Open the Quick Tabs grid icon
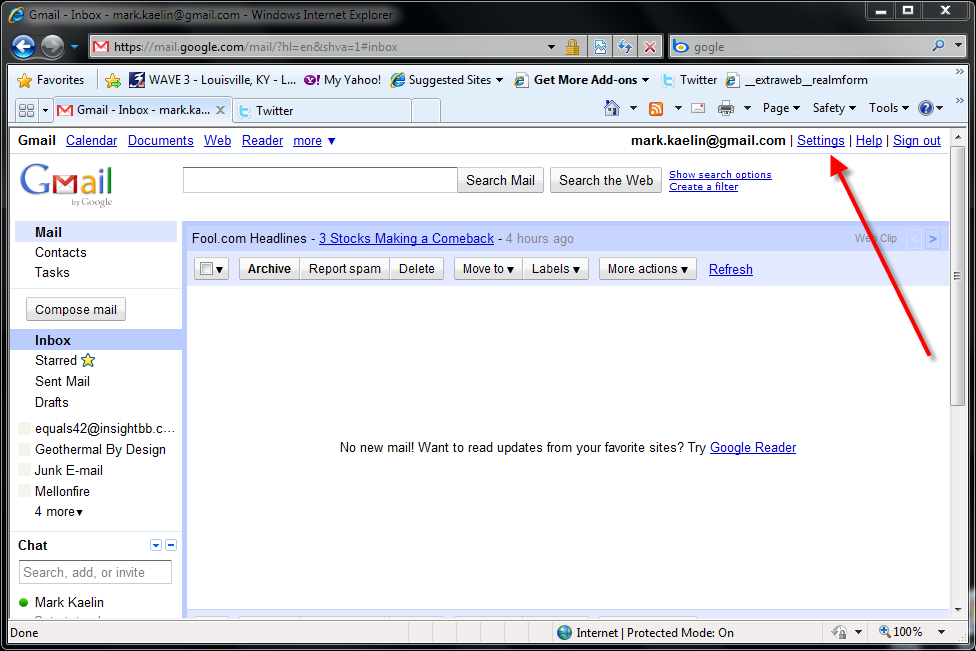 click(x=26, y=110)
